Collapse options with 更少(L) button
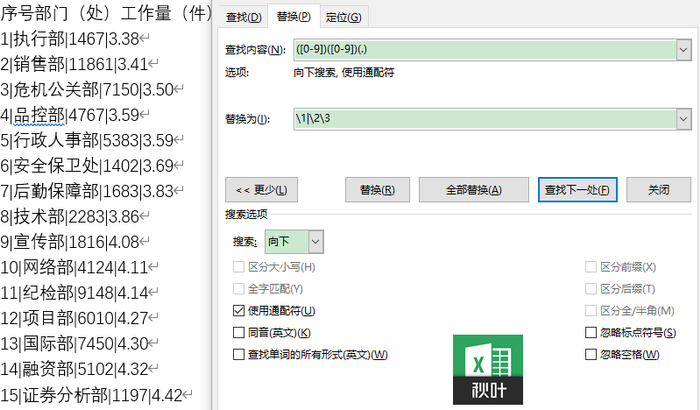 pos(261,190)
